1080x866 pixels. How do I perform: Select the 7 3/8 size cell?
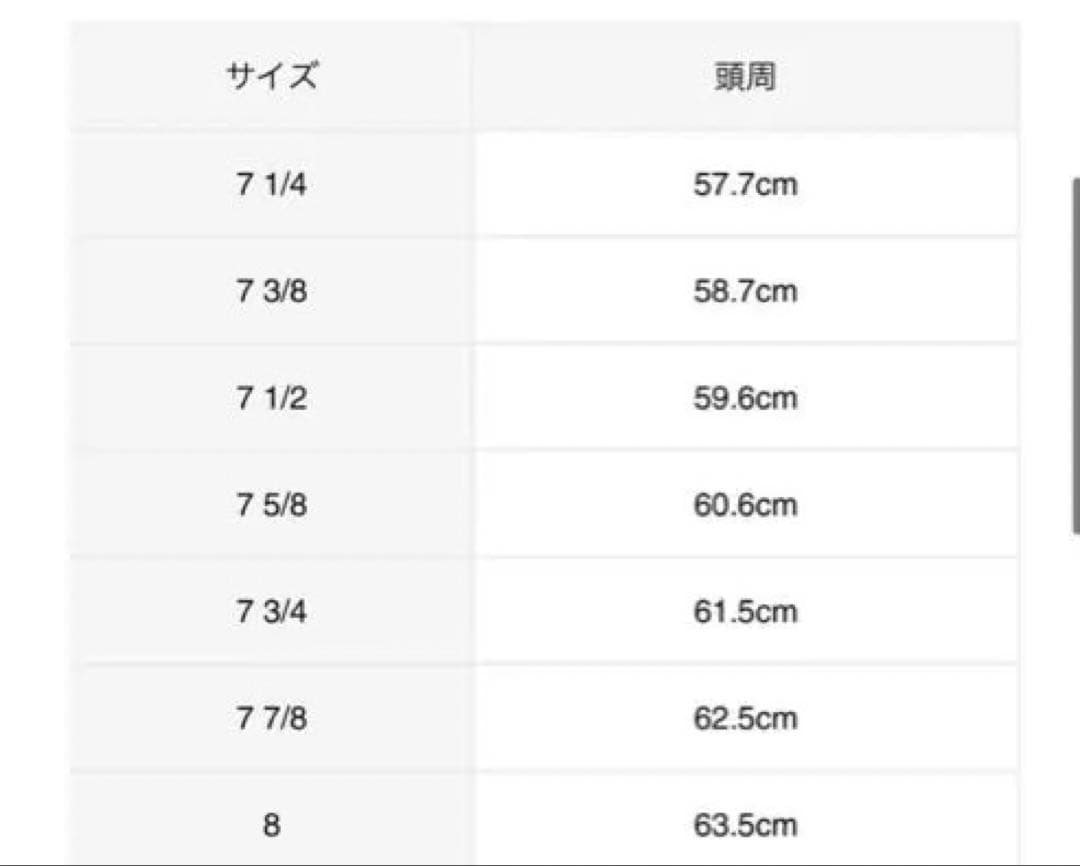[272, 291]
